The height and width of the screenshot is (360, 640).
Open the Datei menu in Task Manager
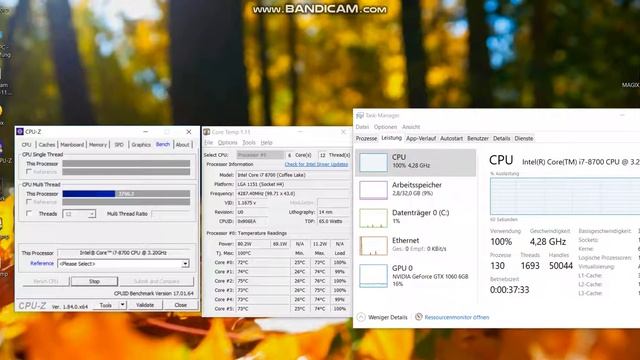coord(362,127)
